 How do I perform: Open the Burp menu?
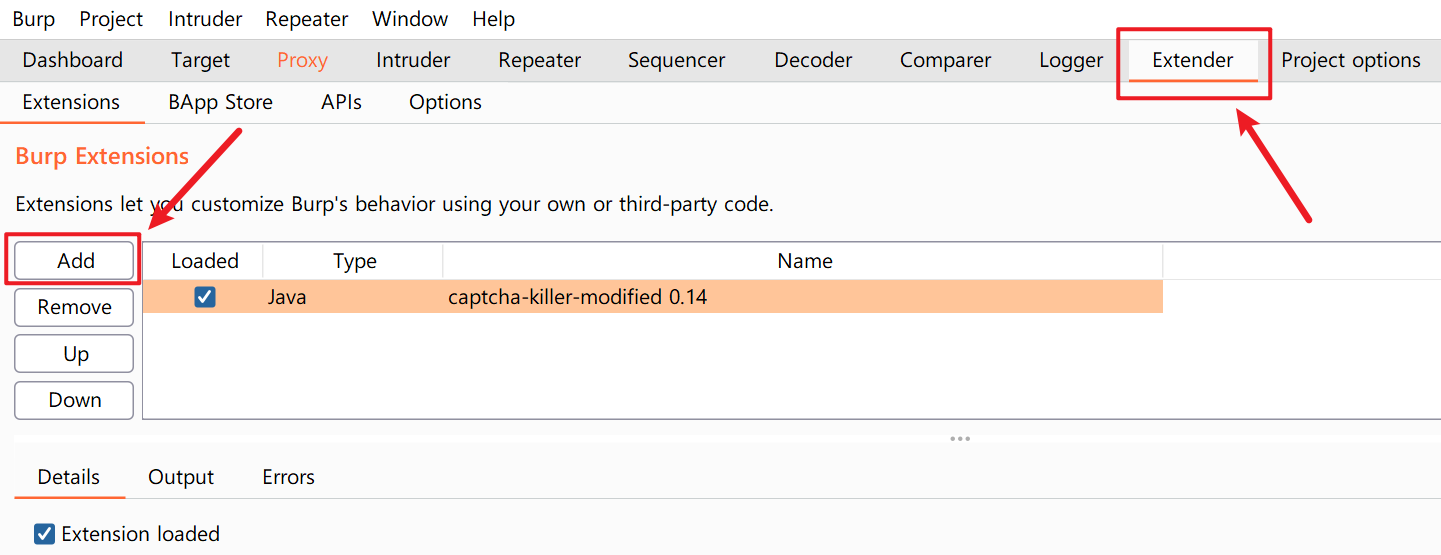[x=34, y=19]
